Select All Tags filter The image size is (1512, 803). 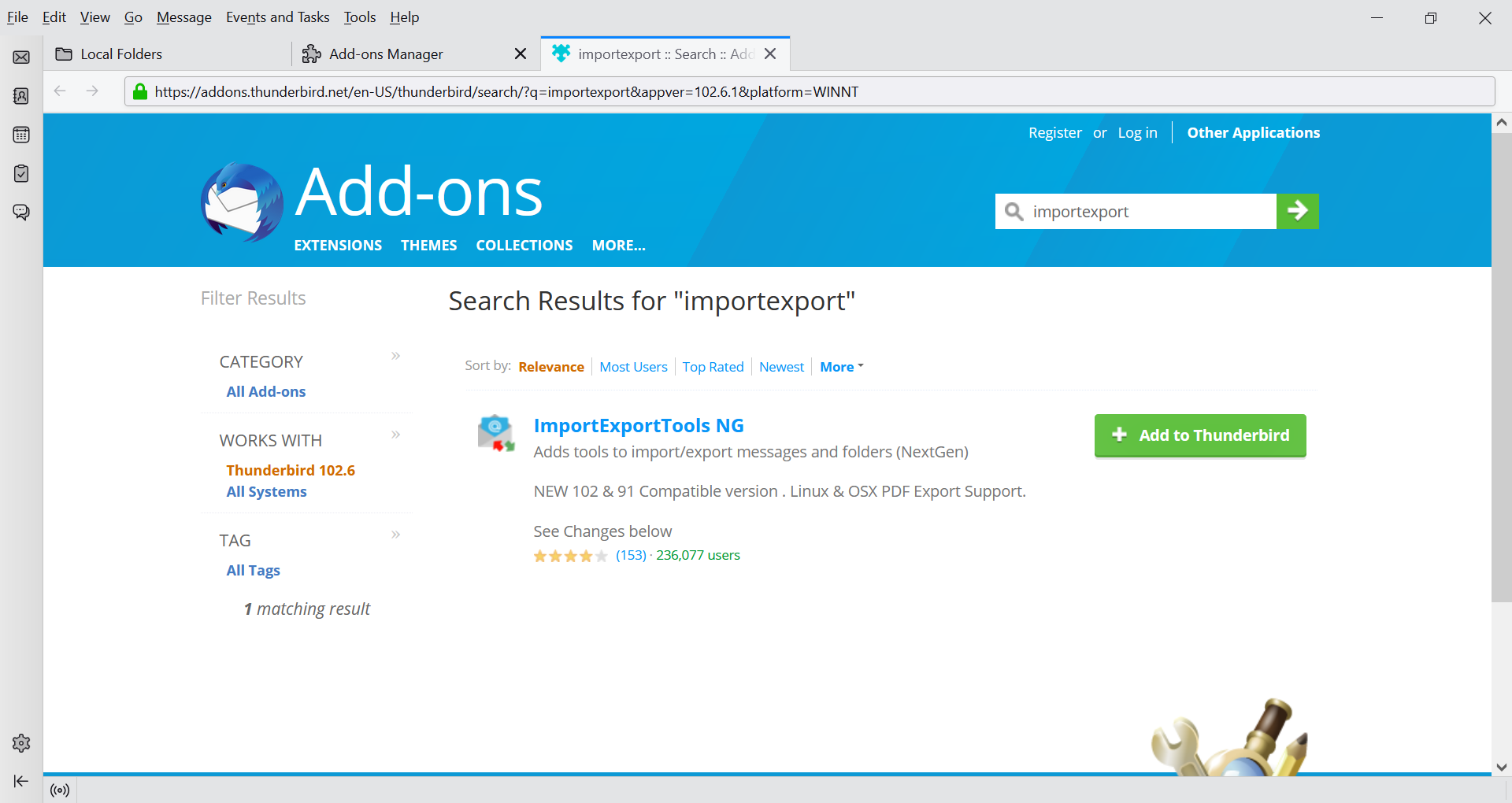(253, 571)
